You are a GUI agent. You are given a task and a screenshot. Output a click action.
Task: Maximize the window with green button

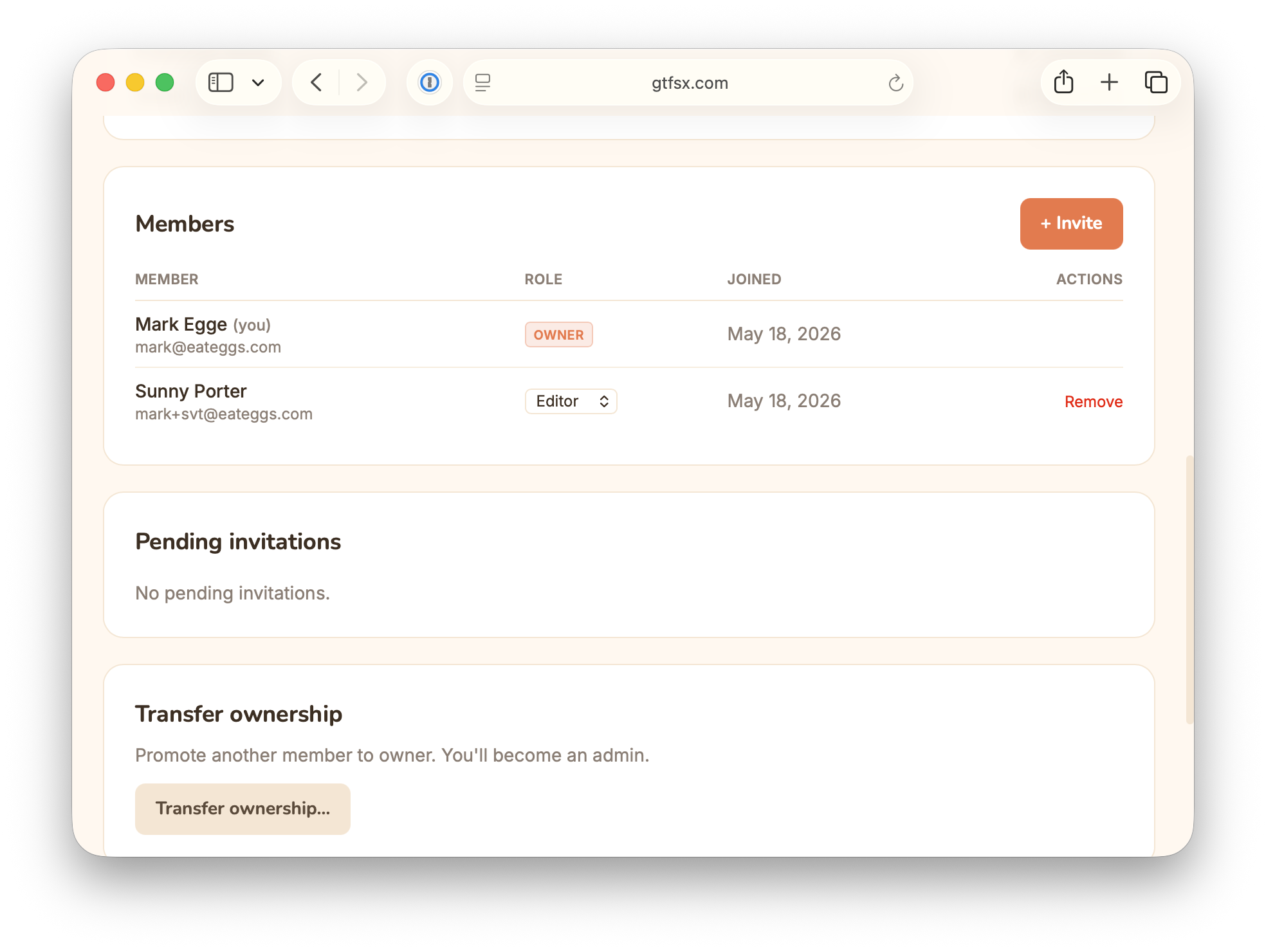(x=165, y=82)
